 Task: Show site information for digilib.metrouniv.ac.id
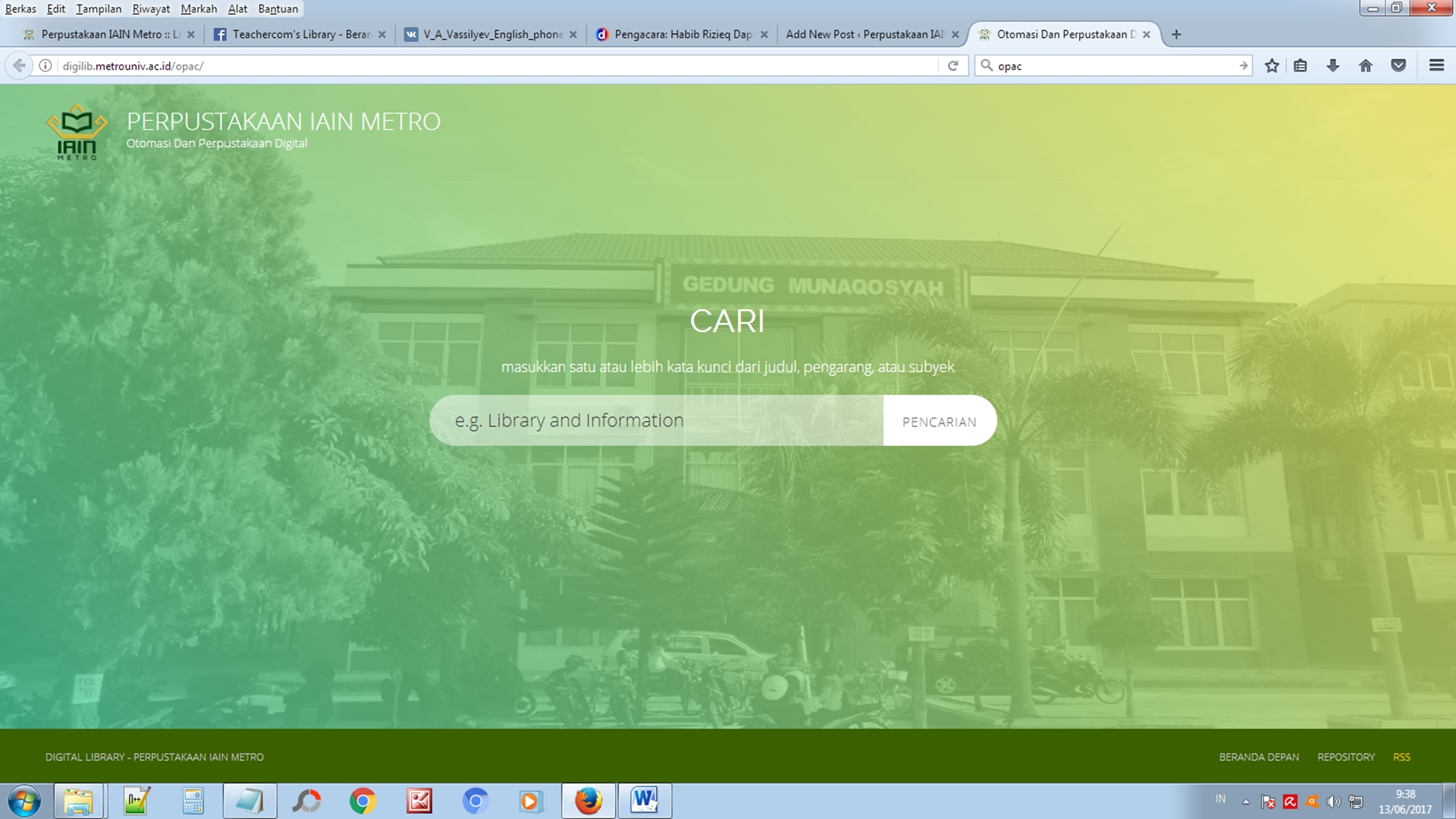coord(45,66)
